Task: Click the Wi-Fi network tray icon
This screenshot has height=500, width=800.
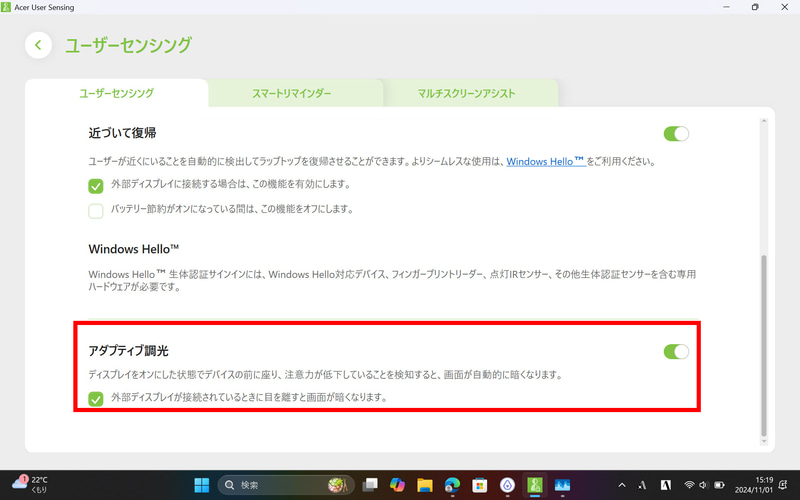Action: [689, 485]
